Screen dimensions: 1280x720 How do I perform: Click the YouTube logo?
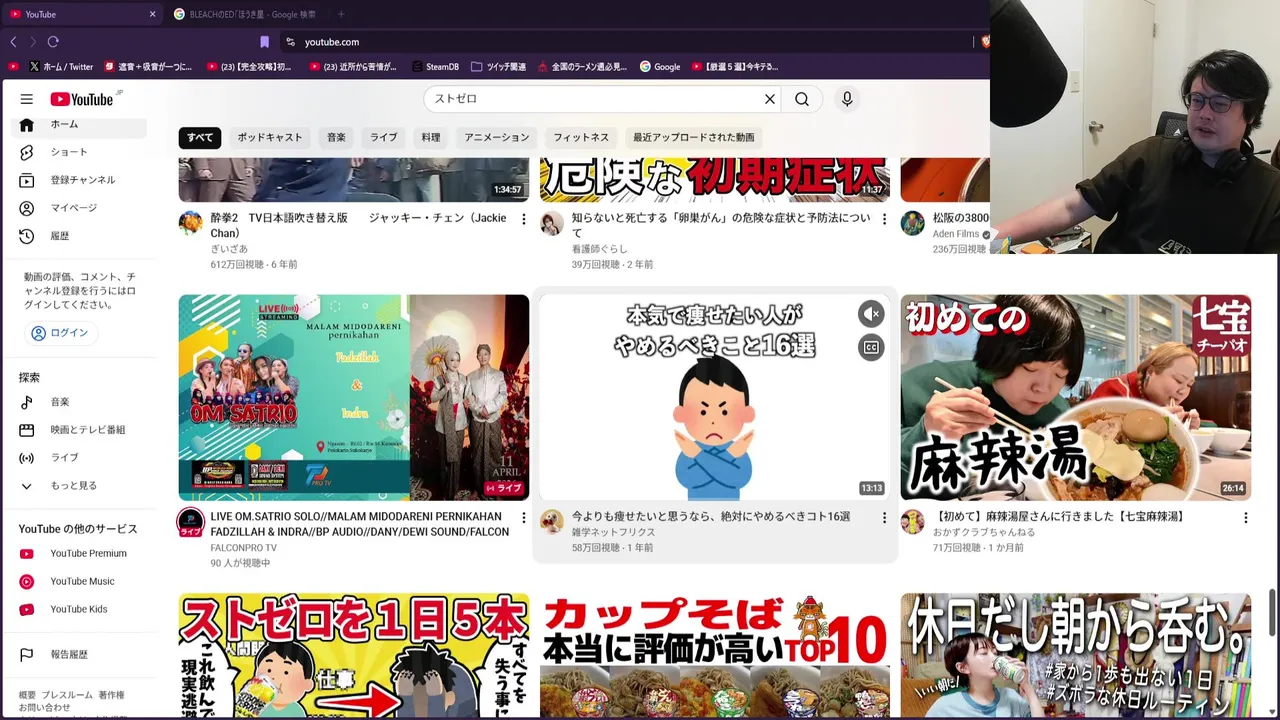click(x=84, y=99)
